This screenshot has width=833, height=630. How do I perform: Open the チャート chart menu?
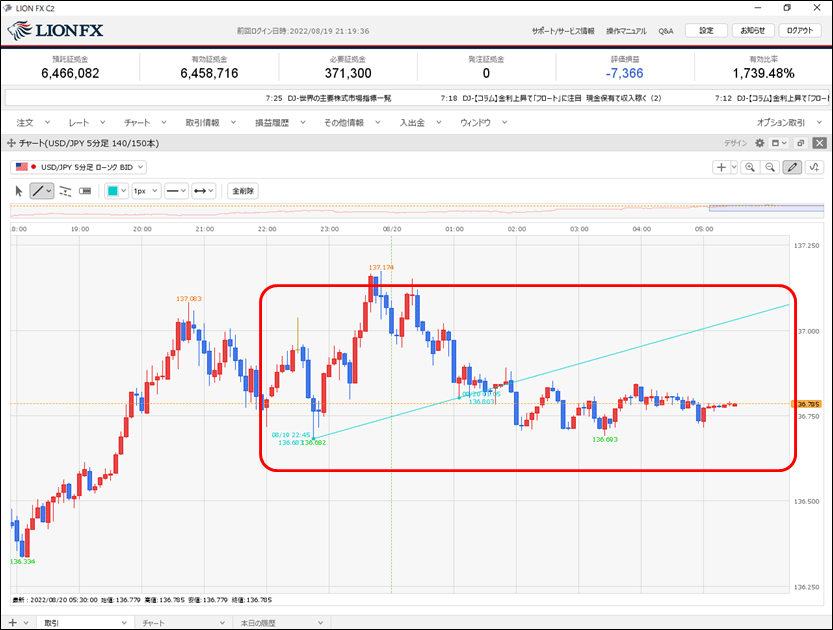pyautogui.click(x=145, y=123)
